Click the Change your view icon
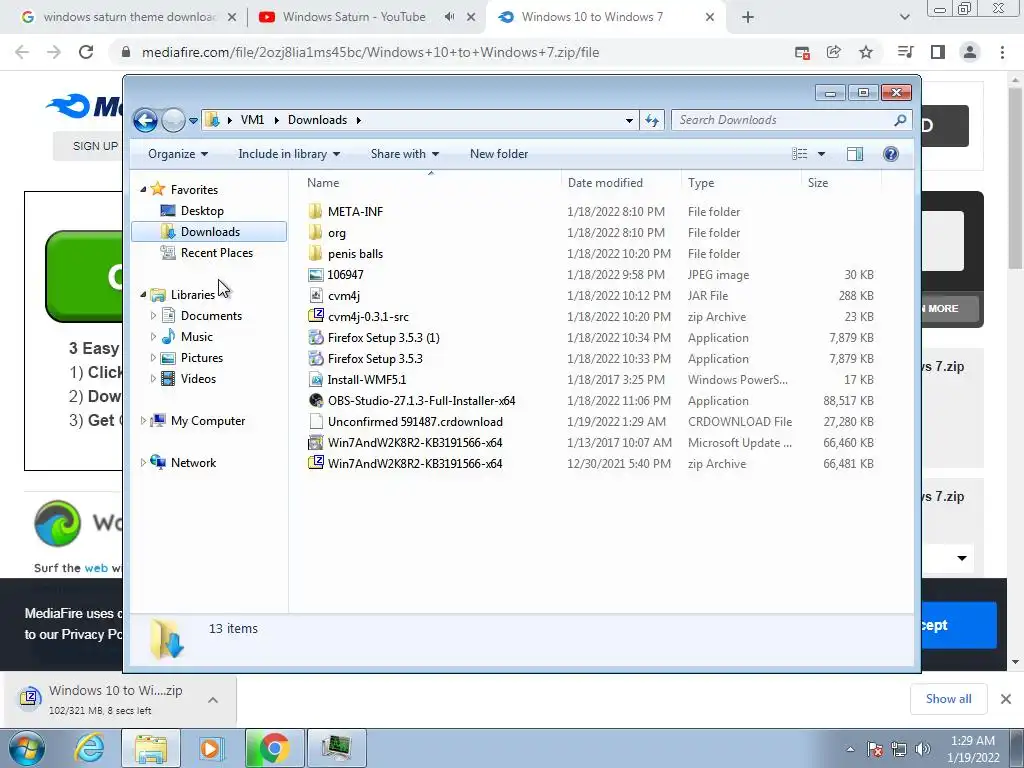 pos(800,154)
